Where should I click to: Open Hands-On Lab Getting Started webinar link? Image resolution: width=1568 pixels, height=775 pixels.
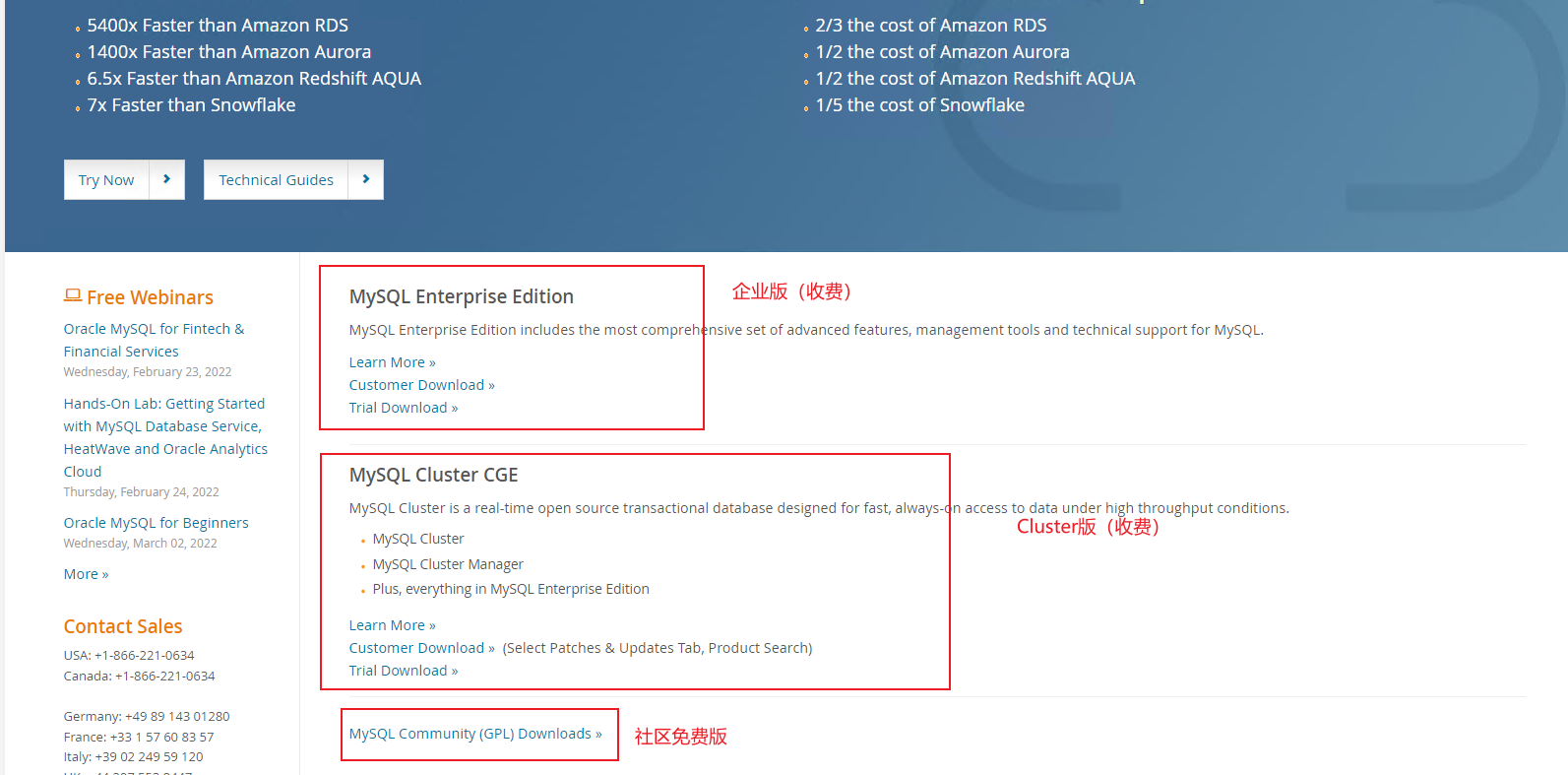point(165,437)
